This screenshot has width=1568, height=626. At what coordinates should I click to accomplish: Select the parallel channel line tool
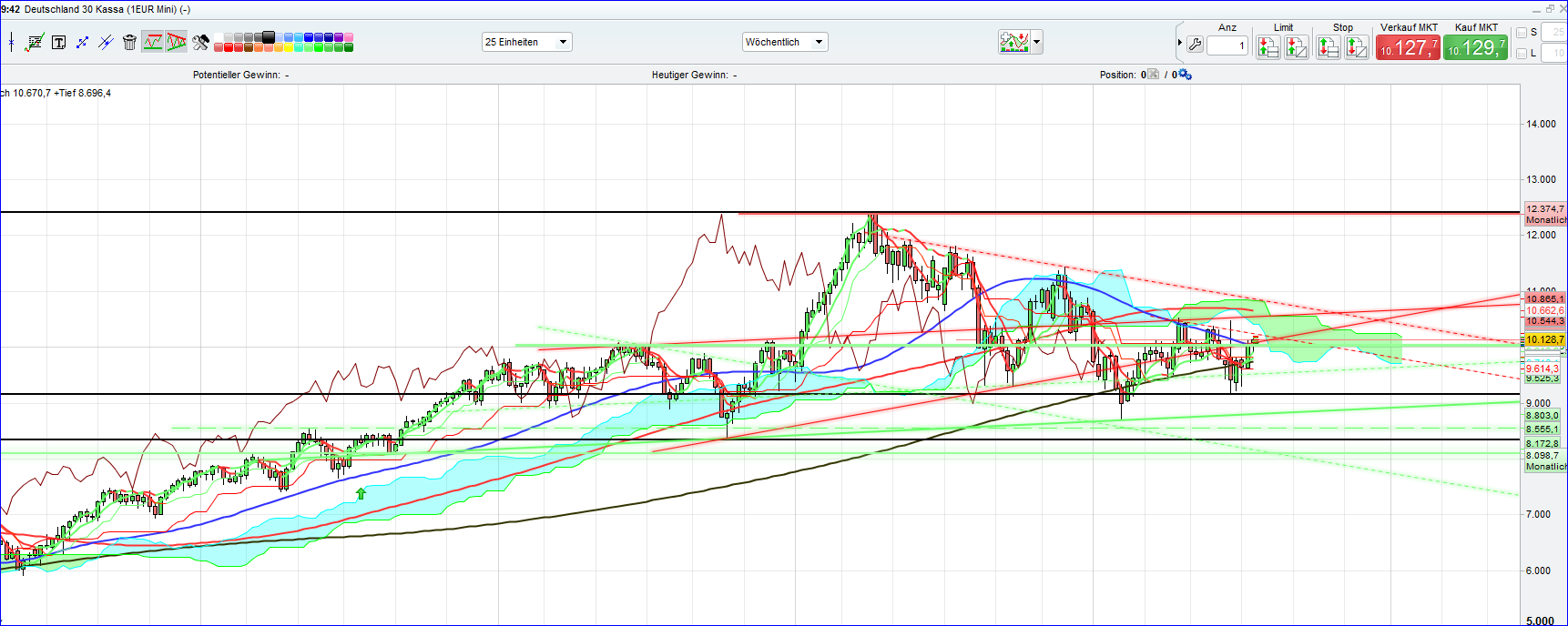106,43
